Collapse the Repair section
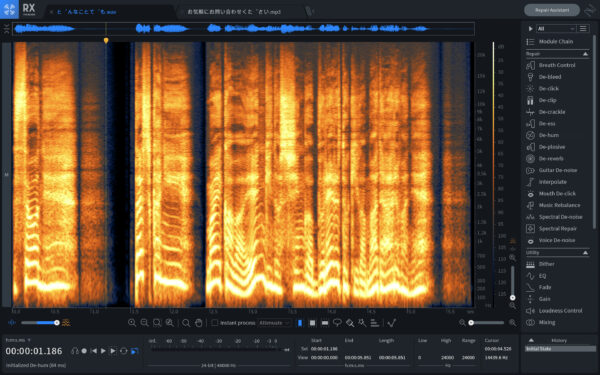This screenshot has width=600, height=375. coord(585,54)
